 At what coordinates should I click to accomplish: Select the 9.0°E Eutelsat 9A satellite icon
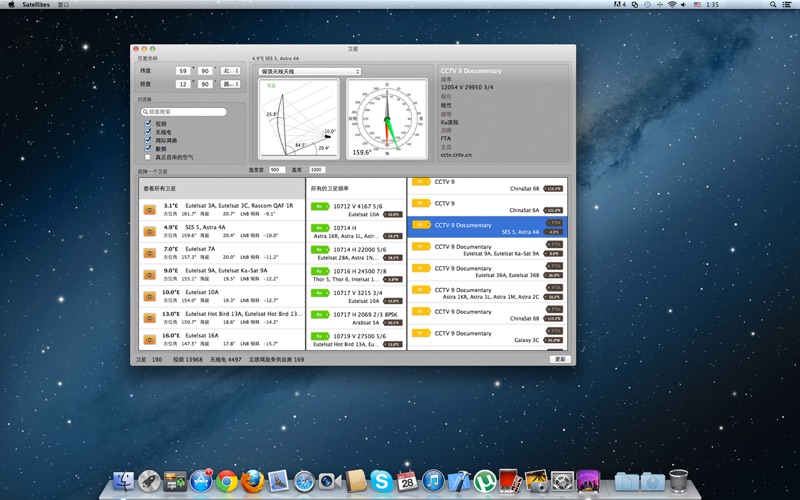click(x=149, y=275)
